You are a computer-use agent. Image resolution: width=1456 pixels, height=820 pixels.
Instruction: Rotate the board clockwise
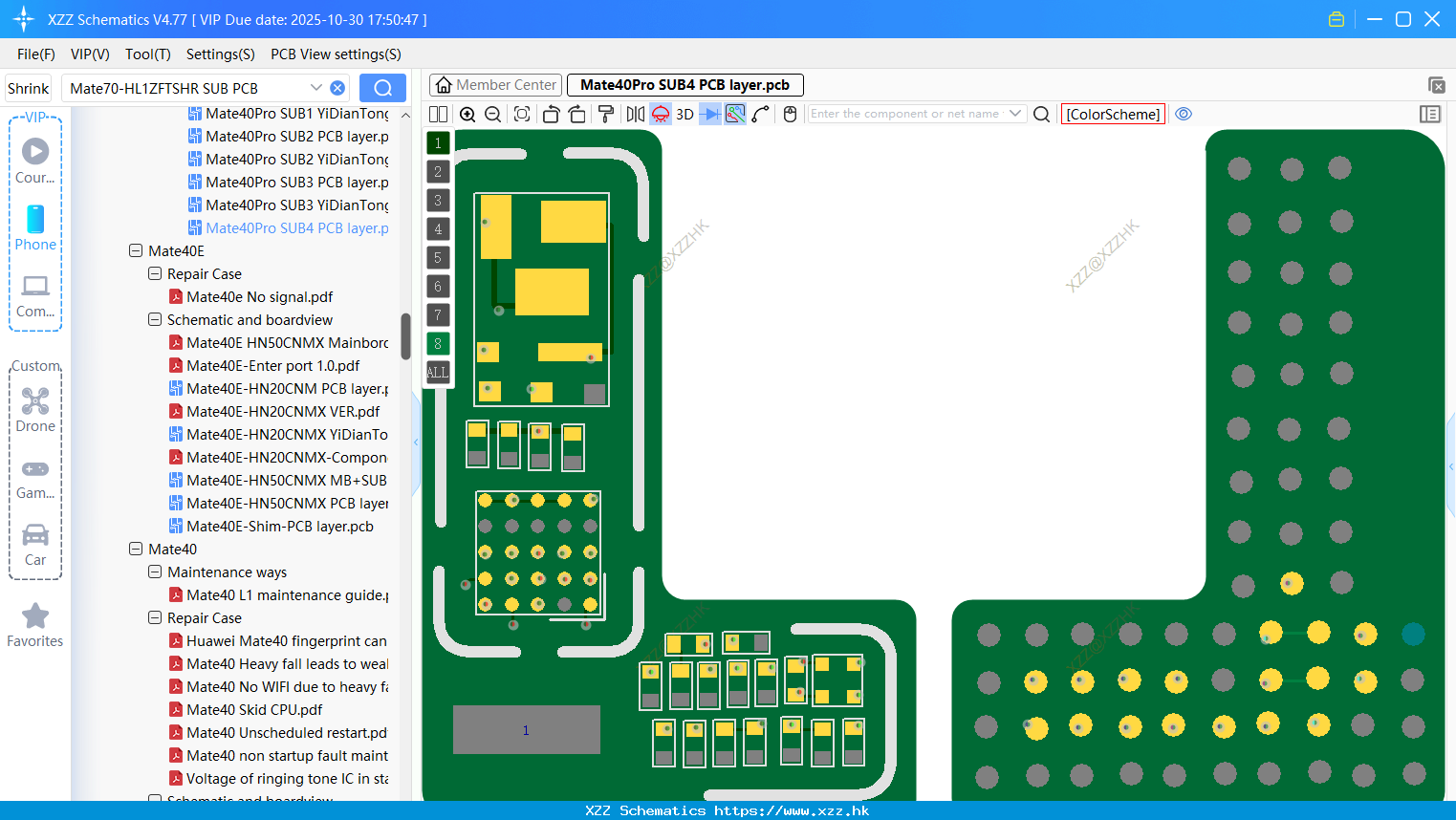[x=576, y=114]
